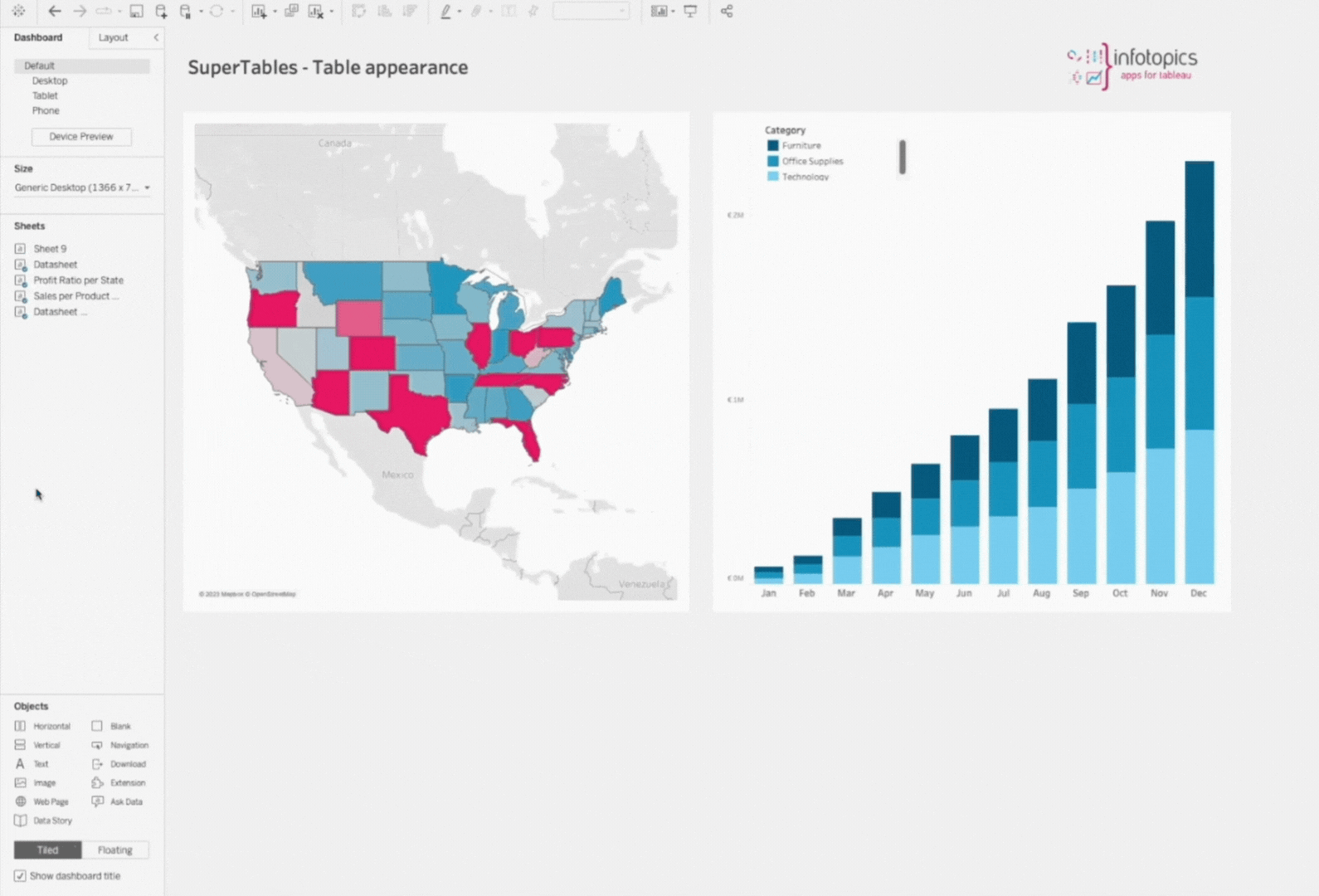Image resolution: width=1319 pixels, height=896 pixels.
Task: Click the Undo back arrow
Action: point(54,11)
